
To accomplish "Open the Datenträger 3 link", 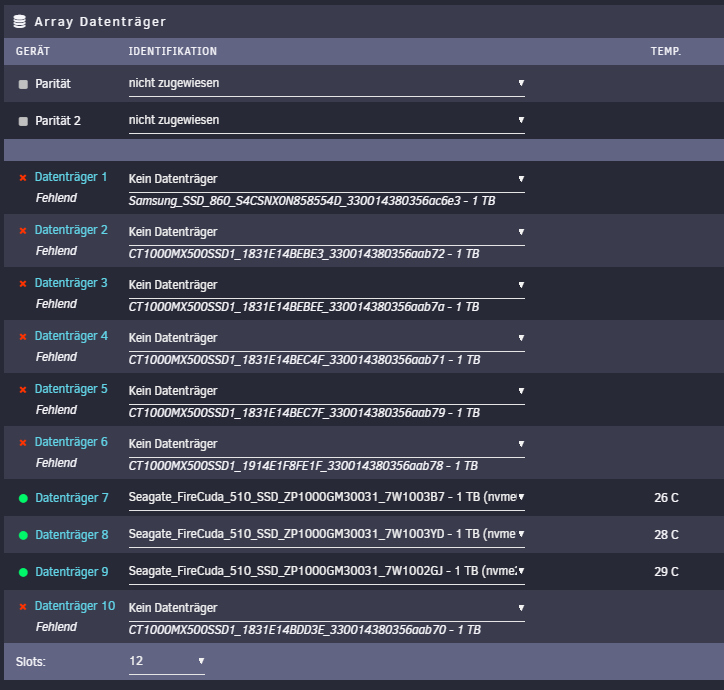I will (x=71, y=283).
